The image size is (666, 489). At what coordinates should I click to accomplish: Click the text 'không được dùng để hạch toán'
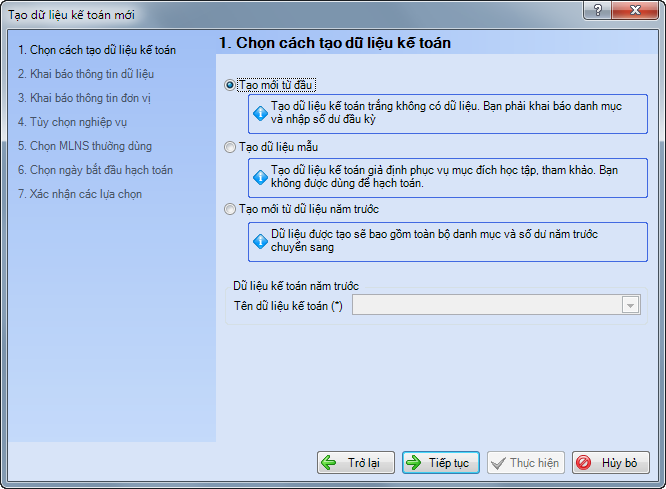pos(347,184)
